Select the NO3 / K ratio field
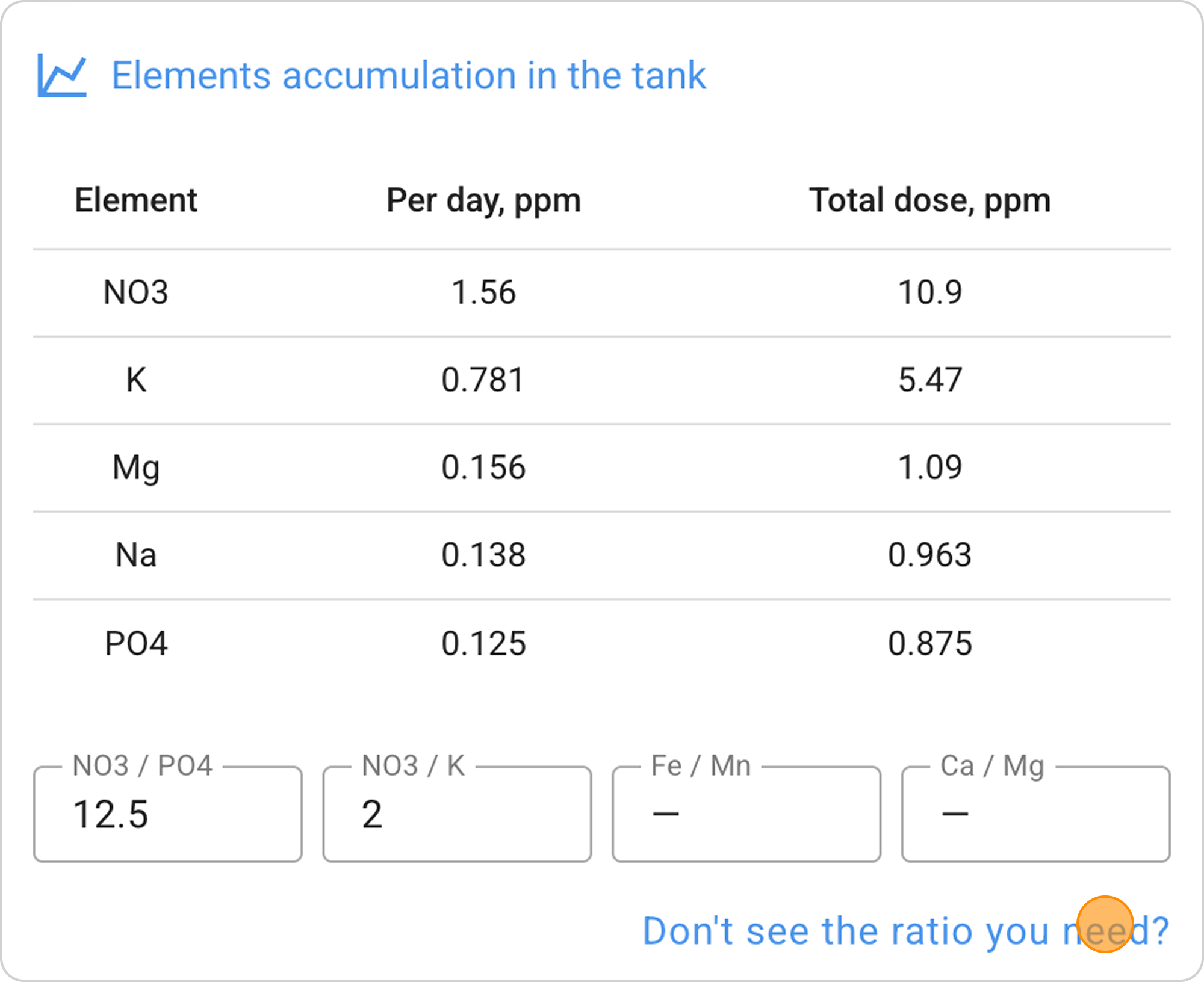This screenshot has height=982, width=1204. tap(457, 814)
